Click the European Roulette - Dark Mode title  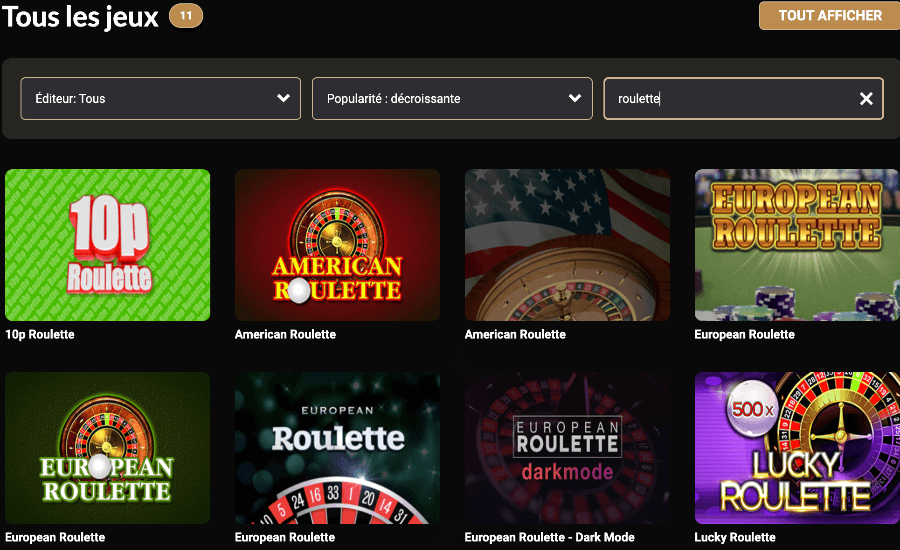[x=549, y=537]
